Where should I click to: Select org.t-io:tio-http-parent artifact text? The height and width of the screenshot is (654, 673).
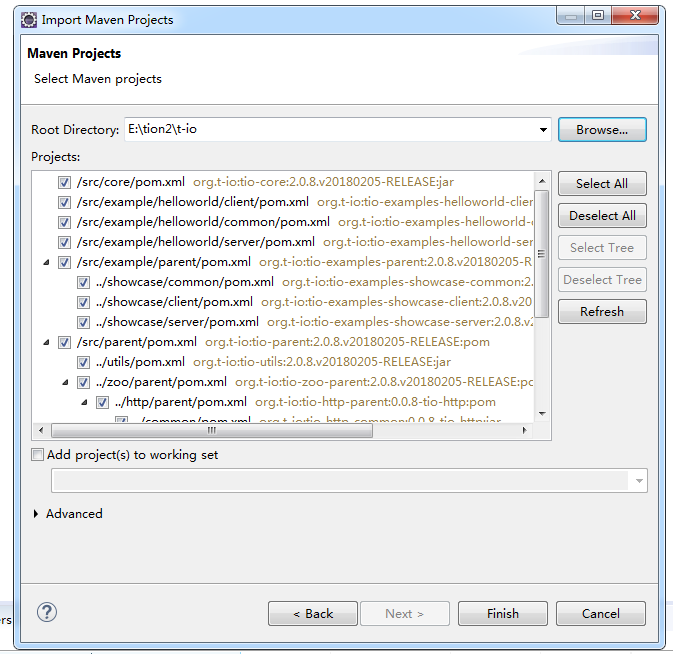[x=375, y=402]
